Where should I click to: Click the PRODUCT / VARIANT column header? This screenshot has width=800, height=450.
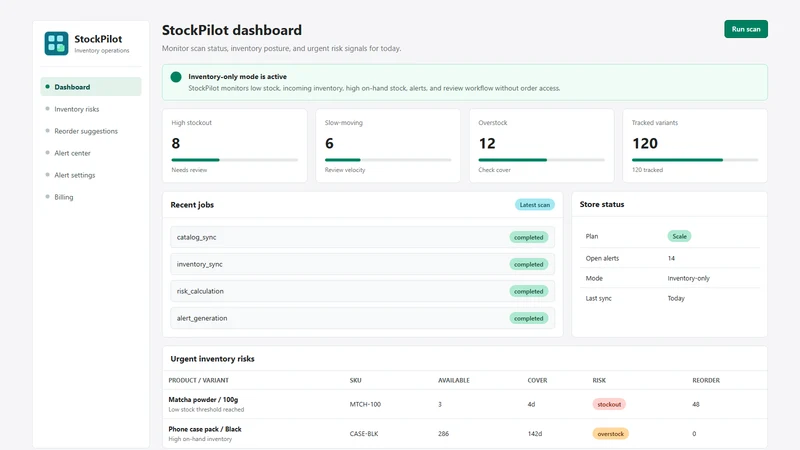click(198, 380)
